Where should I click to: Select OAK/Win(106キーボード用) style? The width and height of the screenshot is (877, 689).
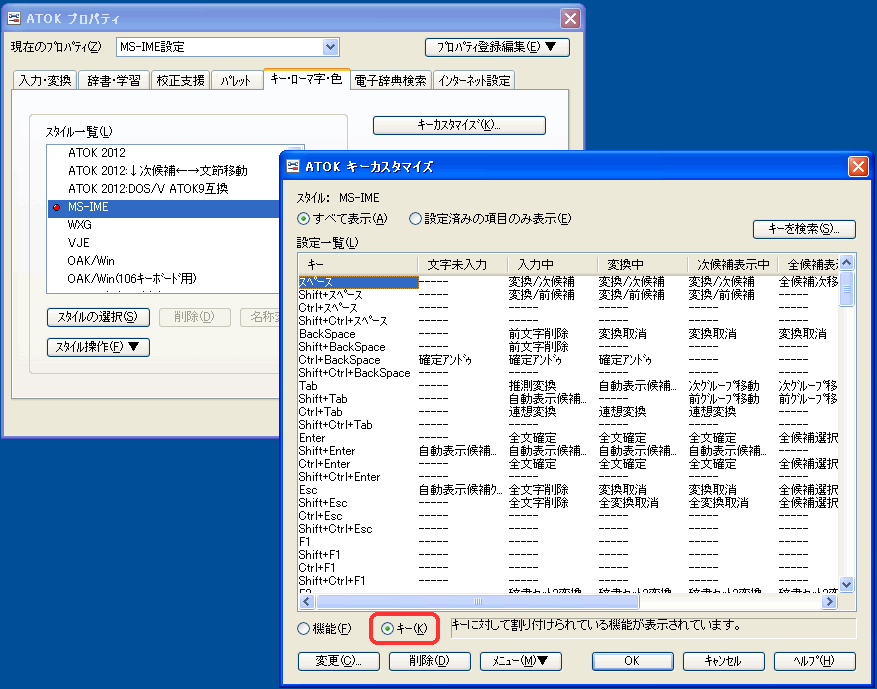pos(132,279)
